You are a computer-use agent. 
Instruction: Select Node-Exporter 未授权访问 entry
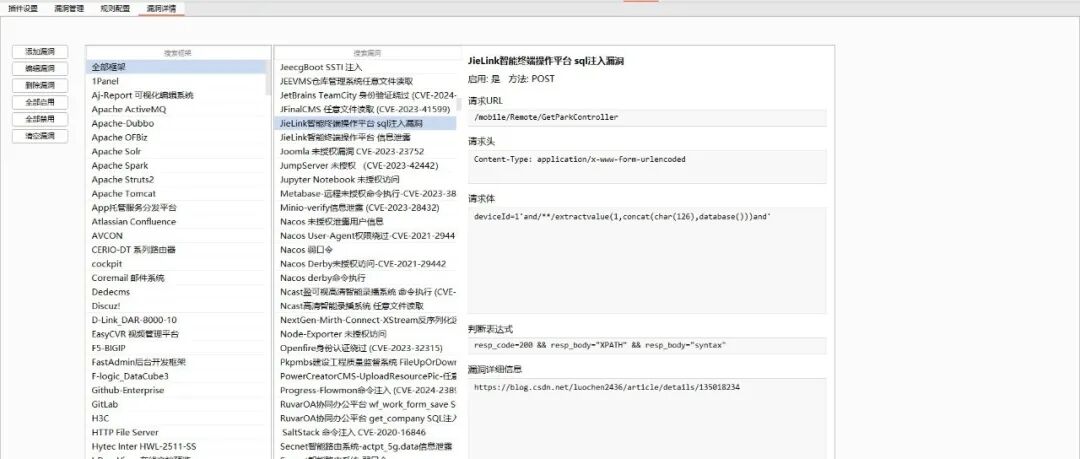pyautogui.click(x=366, y=334)
